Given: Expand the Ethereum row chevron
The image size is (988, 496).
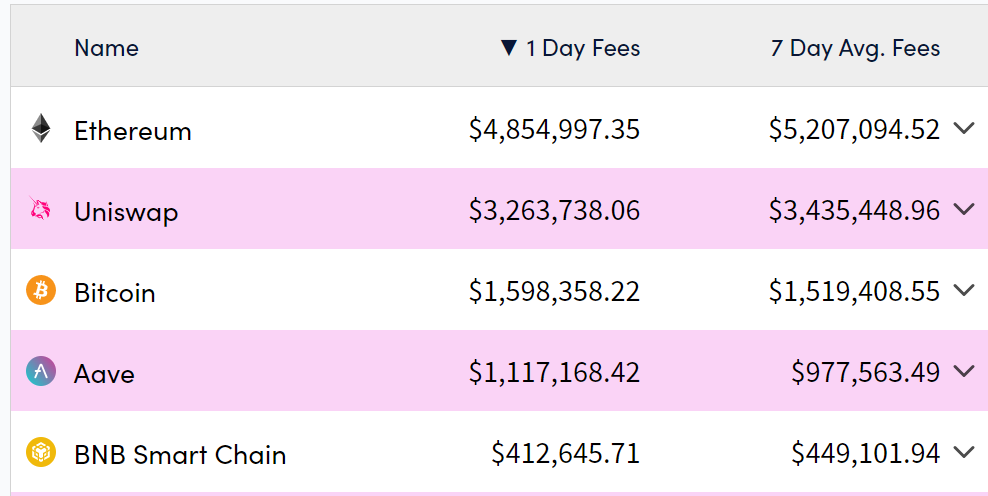Looking at the screenshot, I should (x=964, y=129).
